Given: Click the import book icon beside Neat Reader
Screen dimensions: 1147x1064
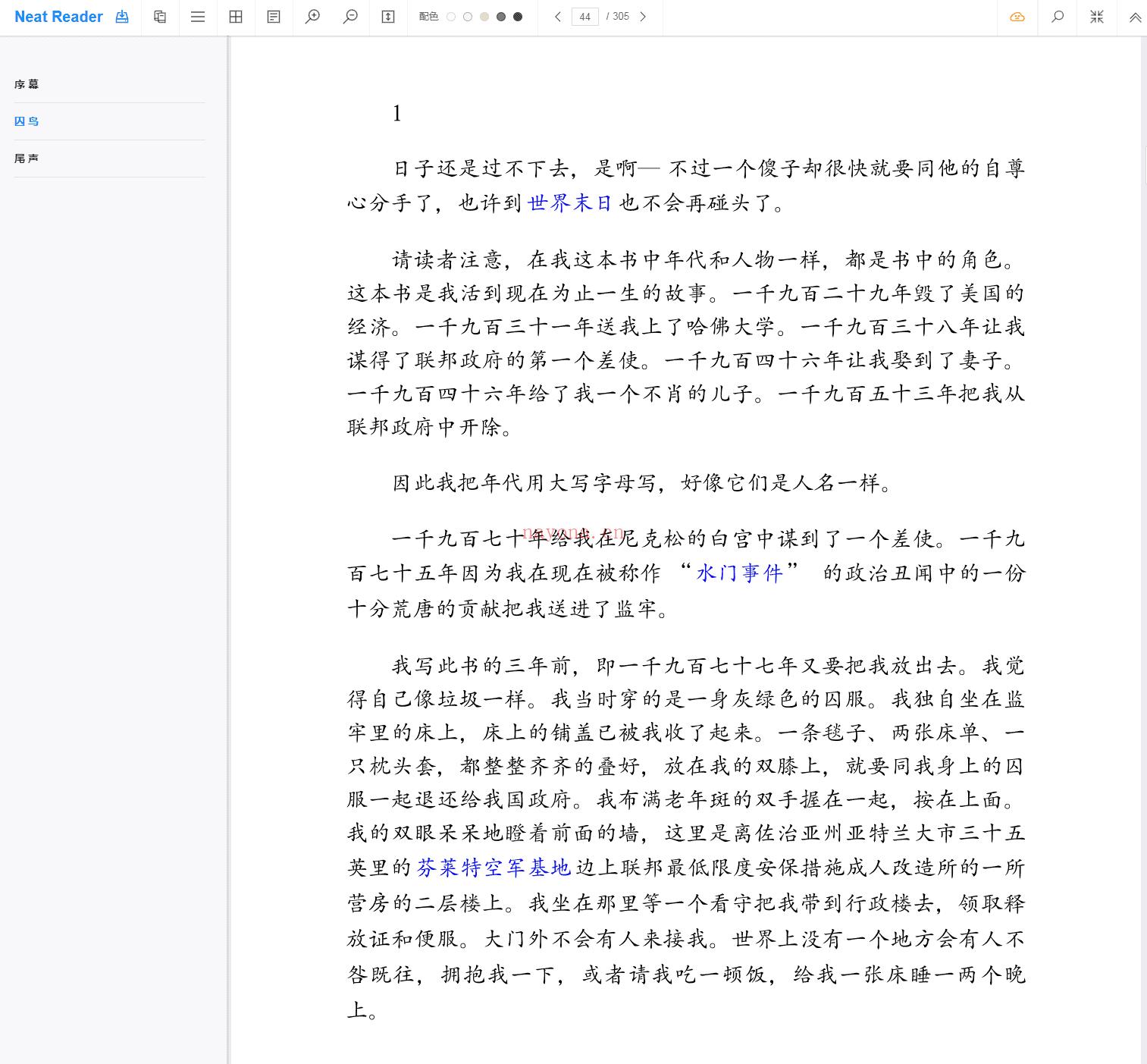Looking at the screenshot, I should click(122, 17).
